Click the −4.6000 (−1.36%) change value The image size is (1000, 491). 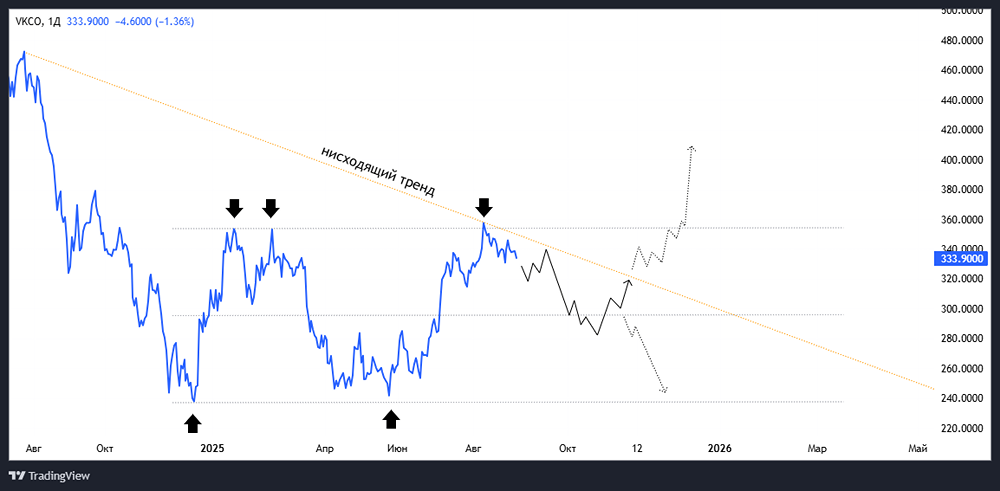(x=155, y=22)
